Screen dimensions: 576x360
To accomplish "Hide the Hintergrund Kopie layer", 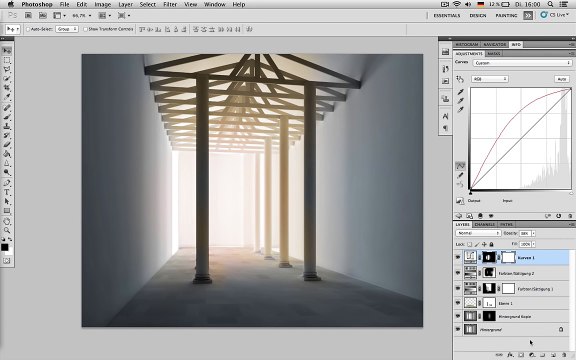I will click(458, 316).
